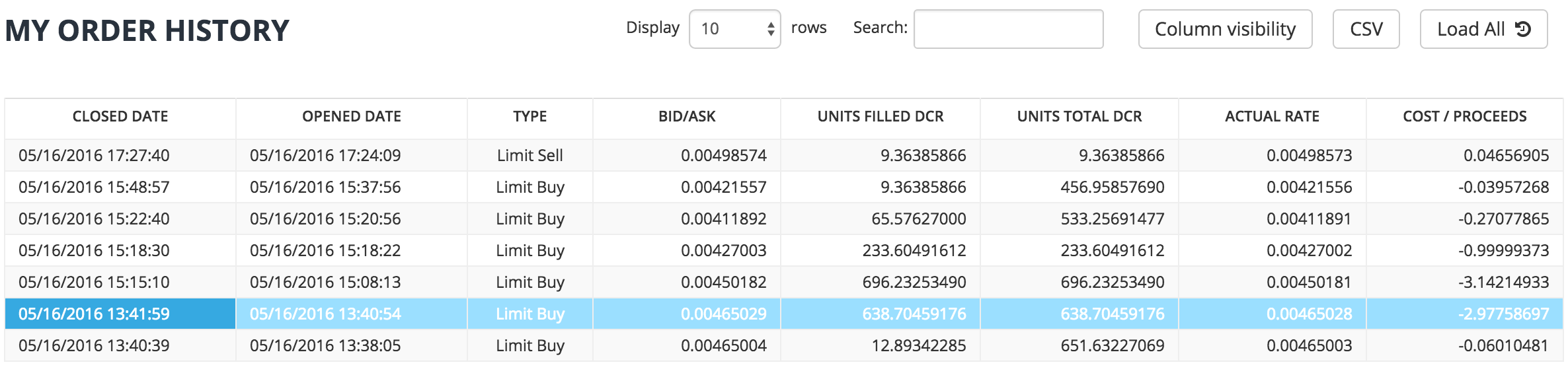
Task: Open the Display rows count dropdown
Action: pos(734,29)
